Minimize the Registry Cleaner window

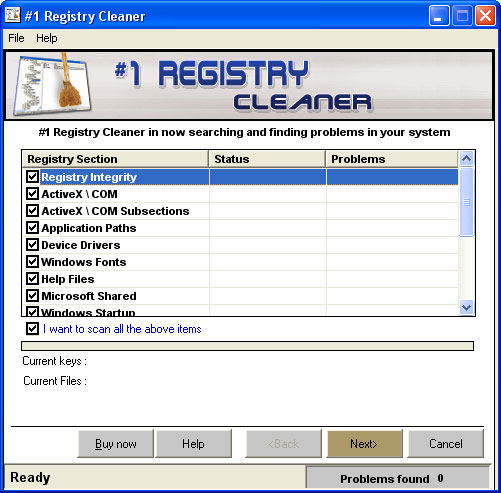tap(439, 16)
